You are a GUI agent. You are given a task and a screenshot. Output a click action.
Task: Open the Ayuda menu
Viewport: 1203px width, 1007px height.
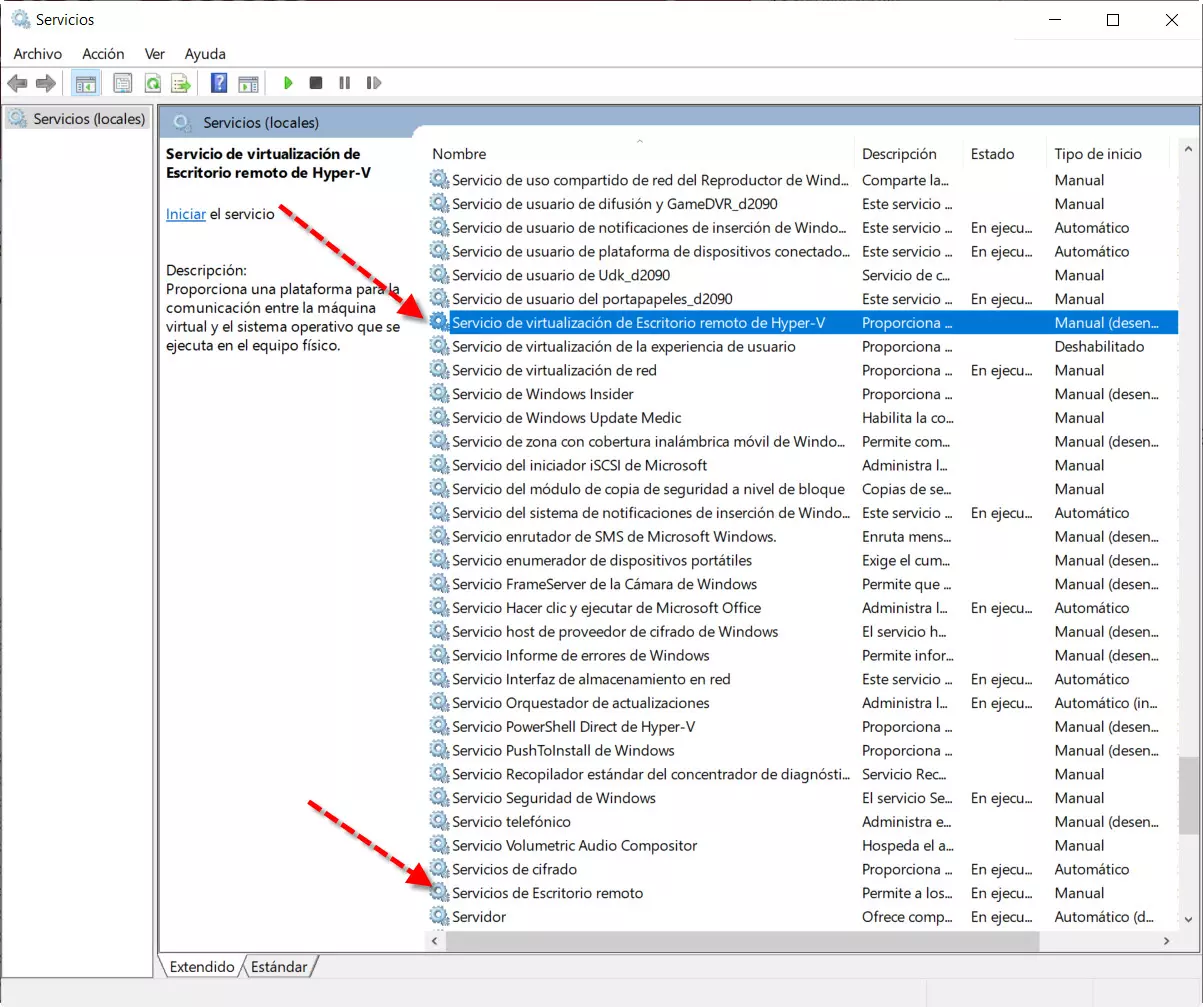click(x=205, y=54)
